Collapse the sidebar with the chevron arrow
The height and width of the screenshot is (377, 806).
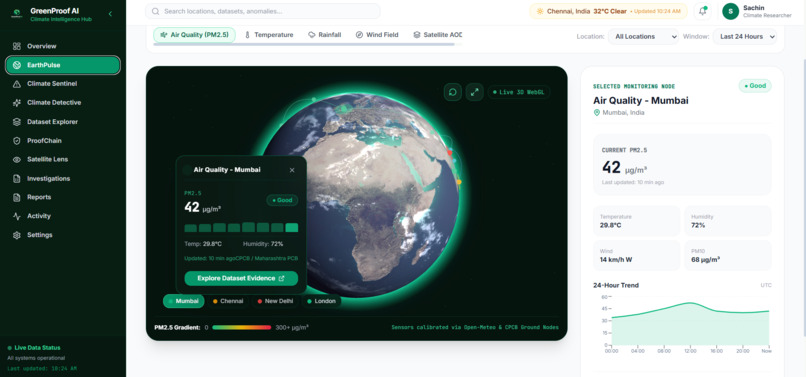(110, 14)
